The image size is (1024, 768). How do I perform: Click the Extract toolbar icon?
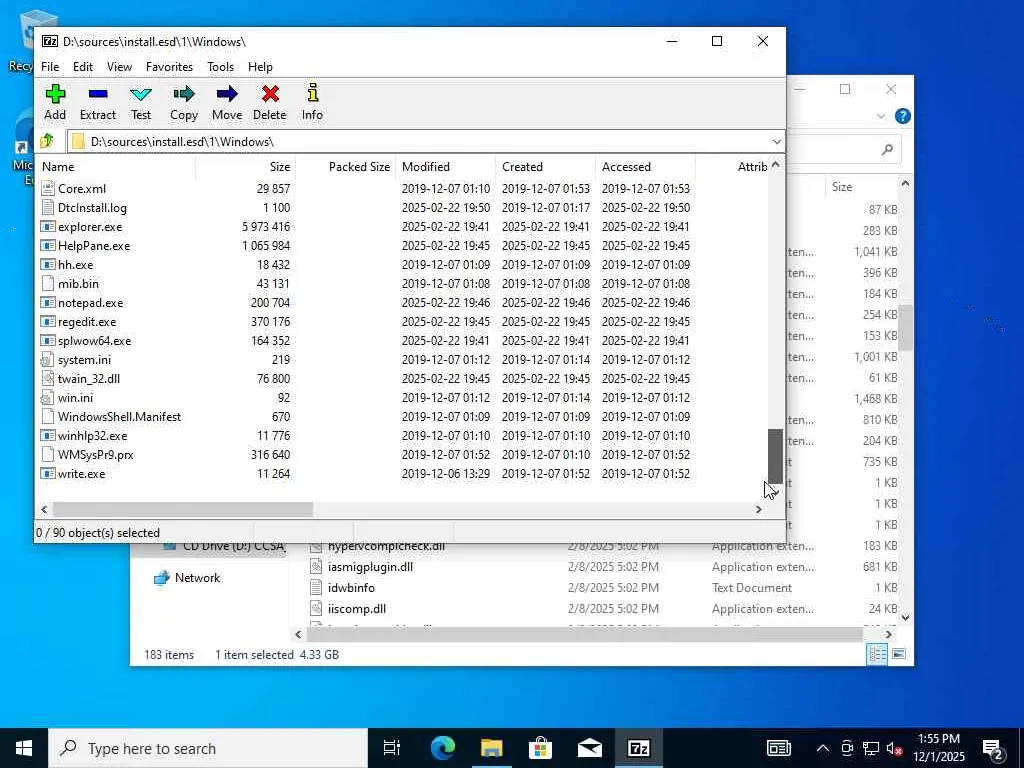pyautogui.click(x=98, y=94)
